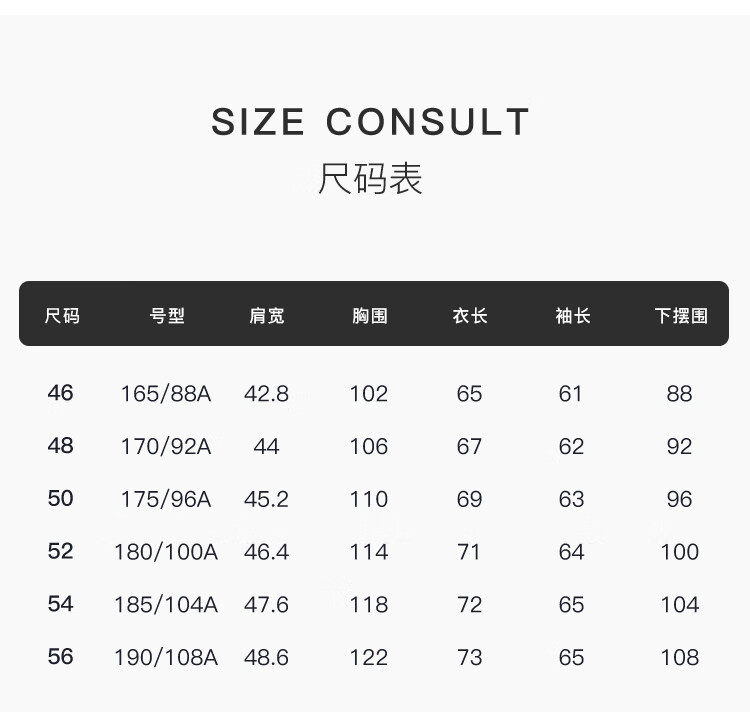Viewport: 750px width, 712px height.
Task: Click chest value 122
Action: [369, 657]
